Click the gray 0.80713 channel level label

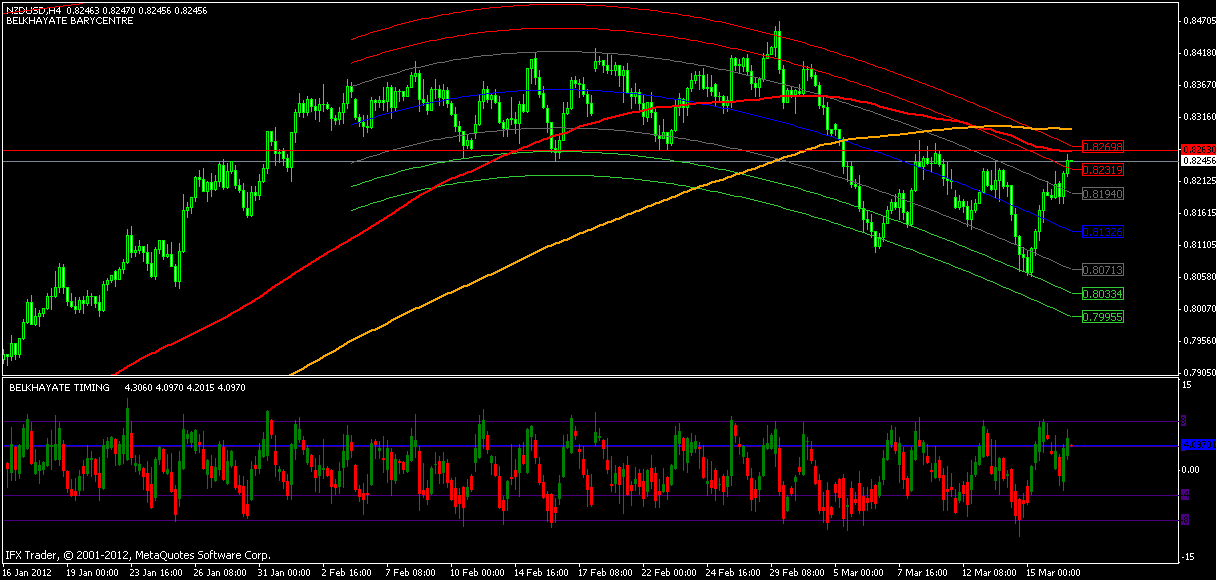pos(1104,270)
